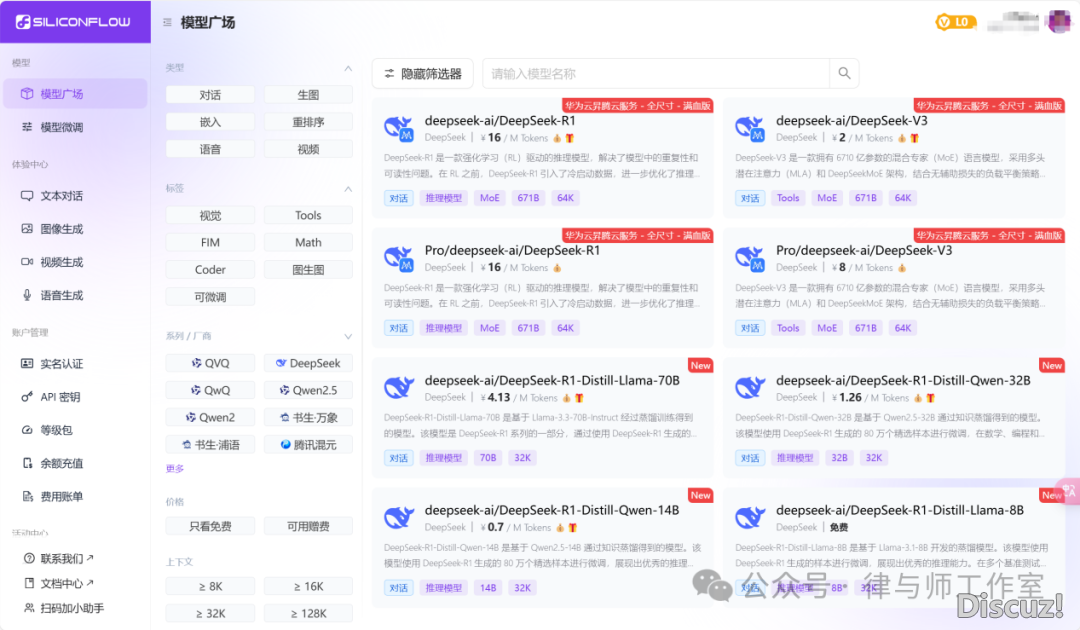The height and width of the screenshot is (630, 1080).
Task: Enable the 可微调 tag filter
Action: (x=210, y=297)
